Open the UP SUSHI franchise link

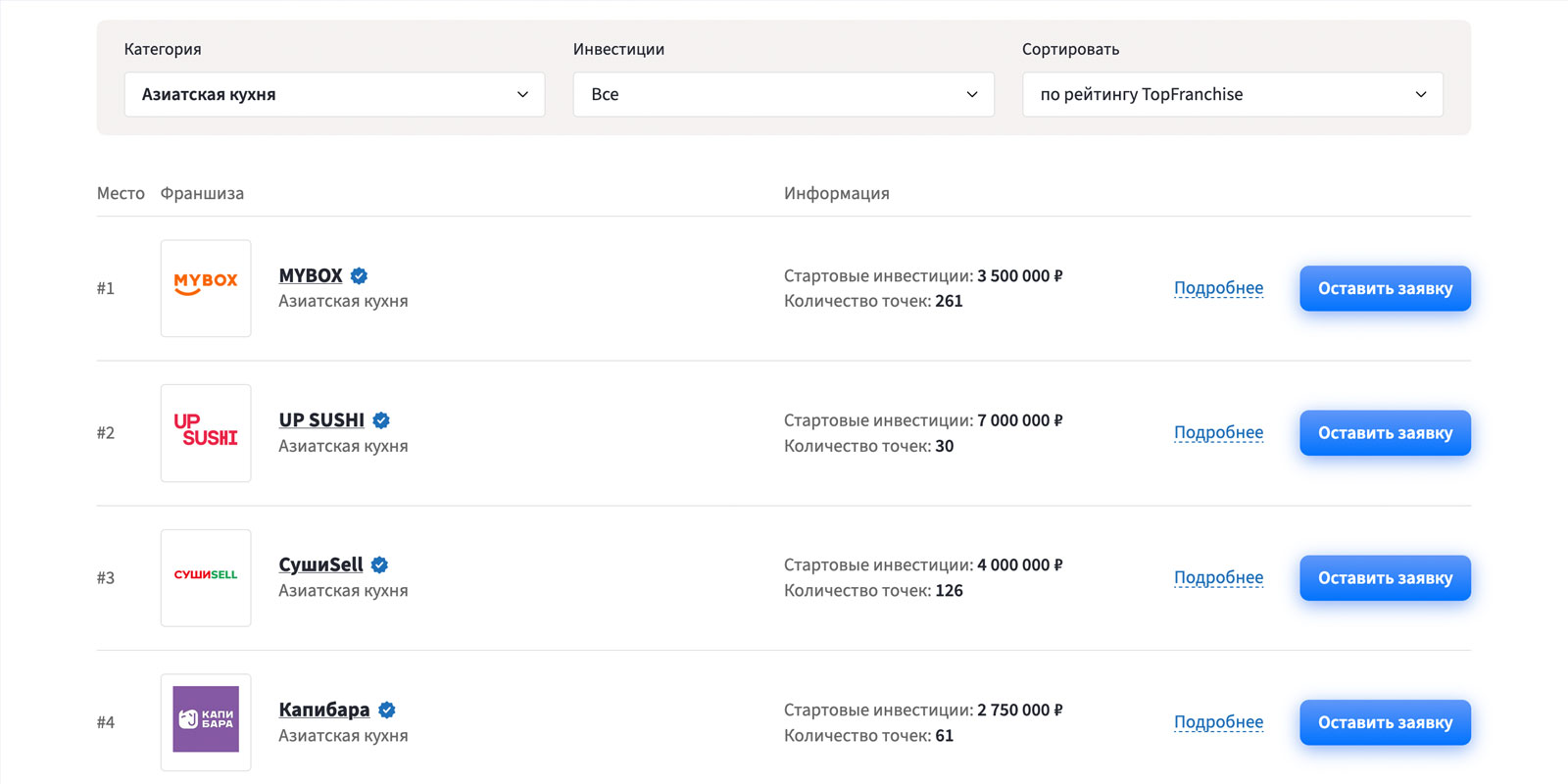tap(321, 420)
